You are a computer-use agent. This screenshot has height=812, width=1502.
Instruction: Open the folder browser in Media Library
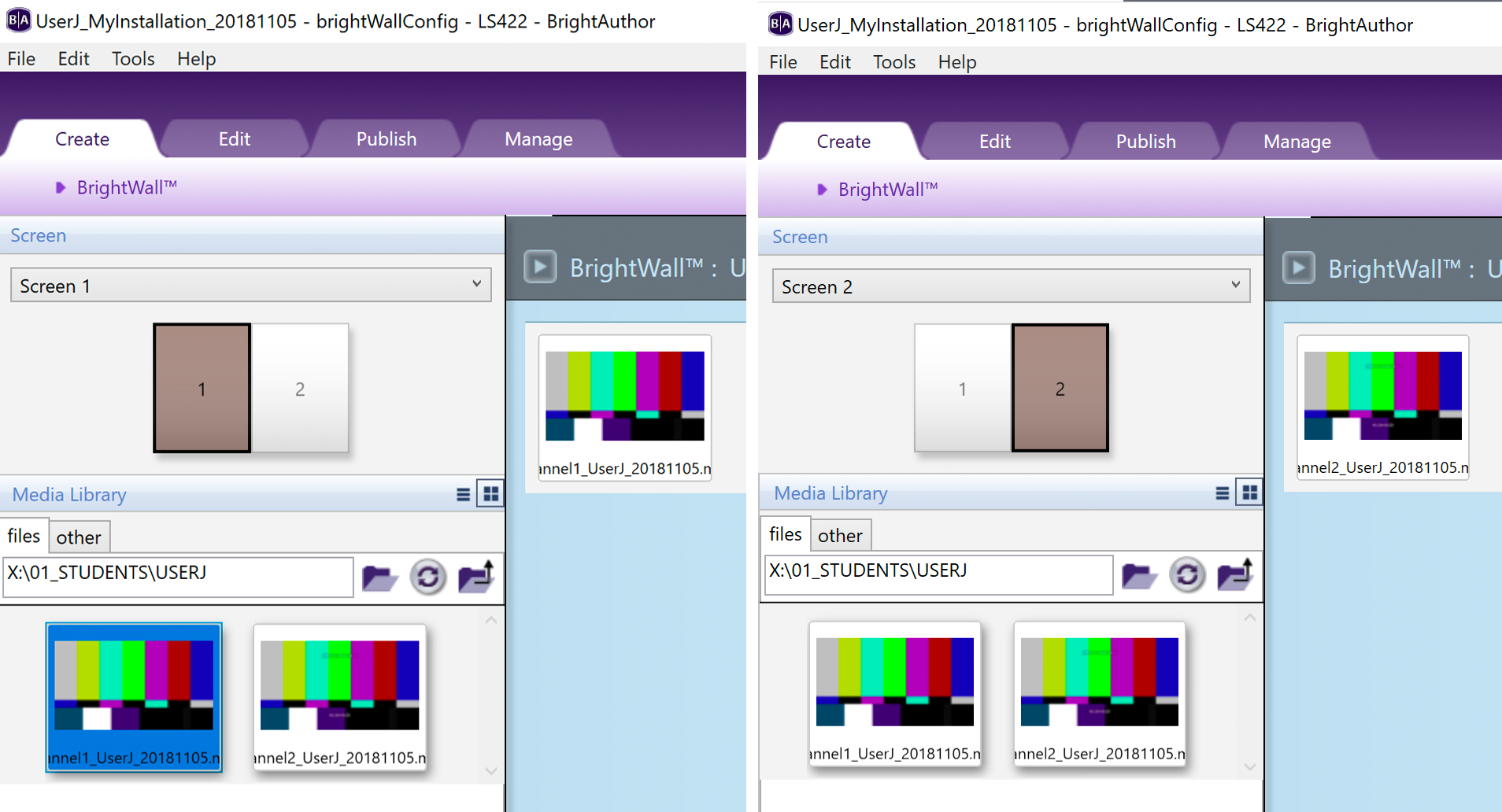380,577
